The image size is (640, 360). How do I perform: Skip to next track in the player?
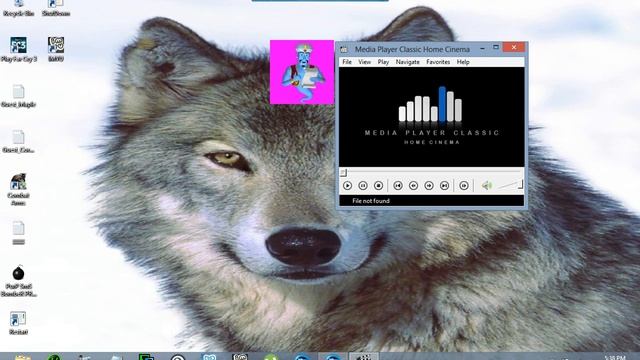(x=444, y=186)
